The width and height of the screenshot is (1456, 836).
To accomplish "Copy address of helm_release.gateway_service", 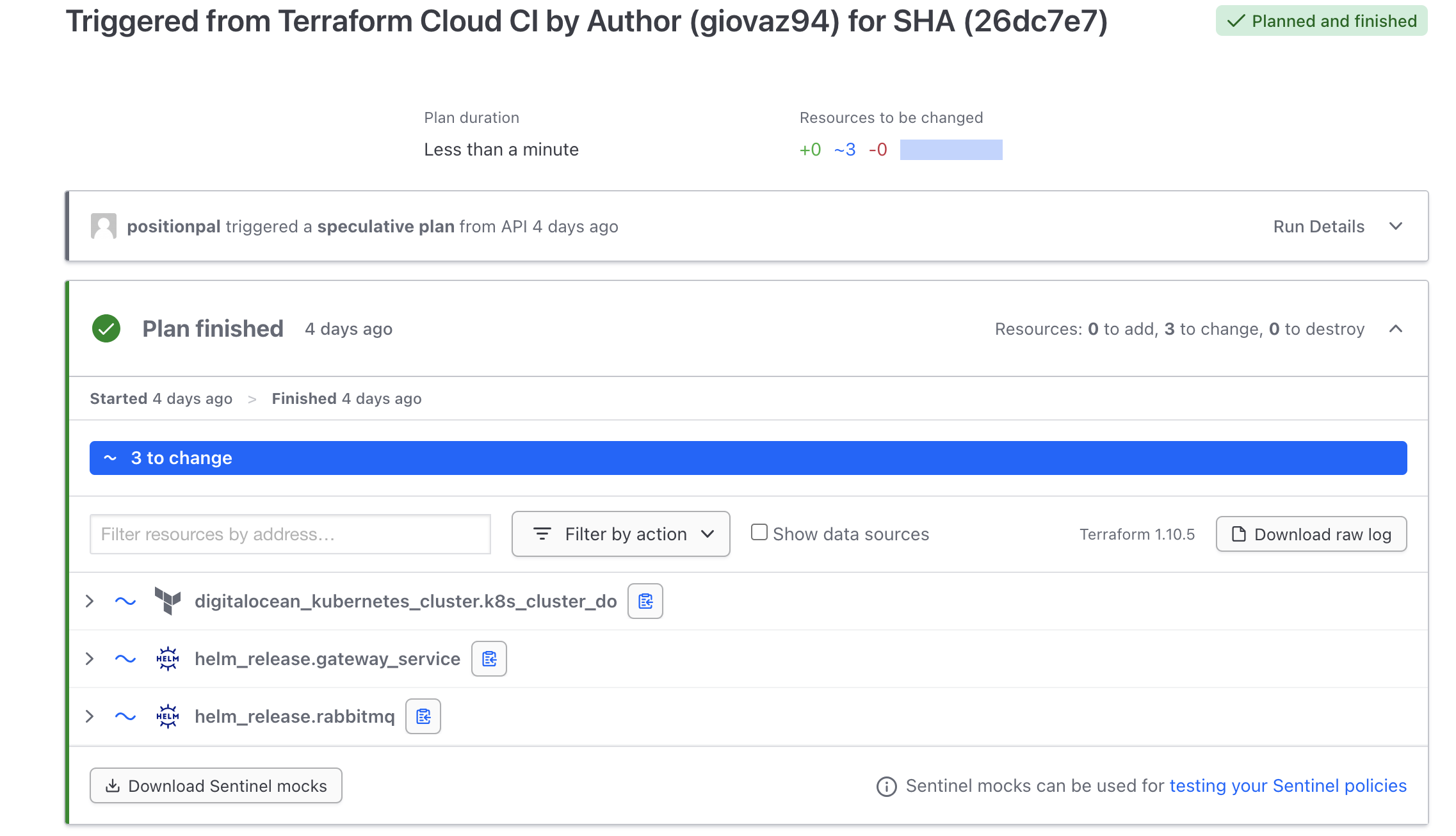I will tap(489, 659).
